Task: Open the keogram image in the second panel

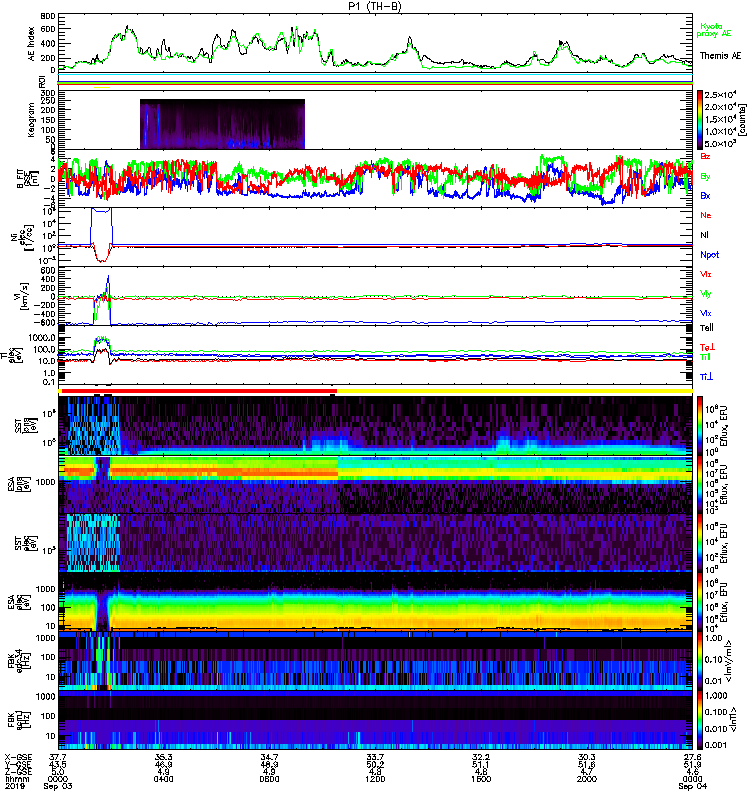Action: pyautogui.click(x=222, y=124)
